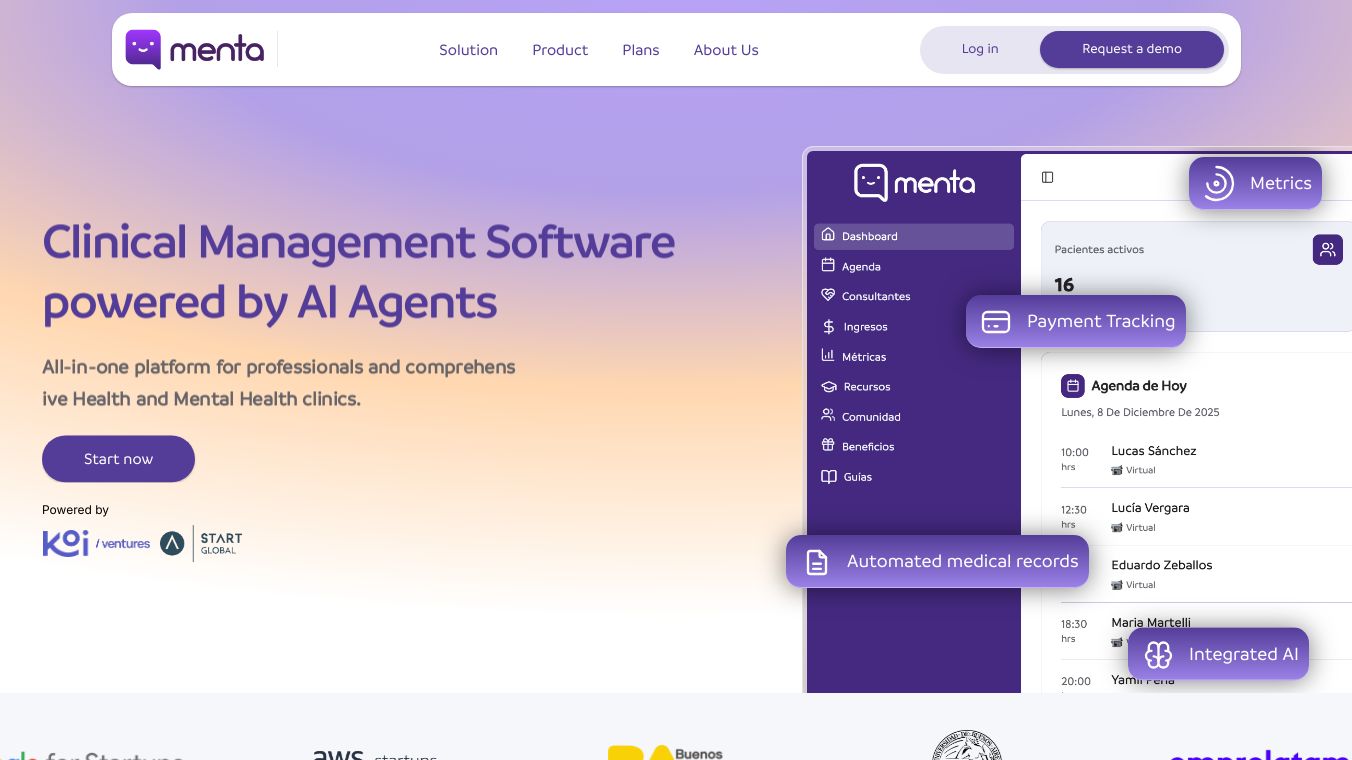Screen dimensions: 1352x760
Task: Click the camera icon under Lucía Vergara
Action: pyautogui.click(x=1117, y=527)
